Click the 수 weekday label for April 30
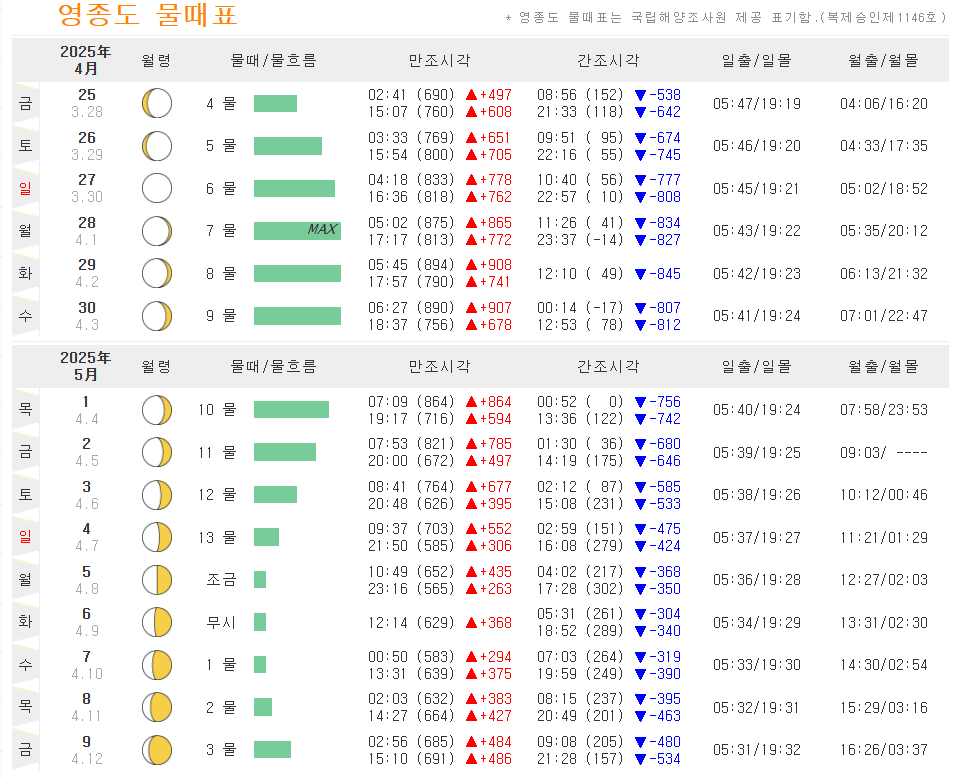This screenshot has height=779, width=953. tap(25, 316)
